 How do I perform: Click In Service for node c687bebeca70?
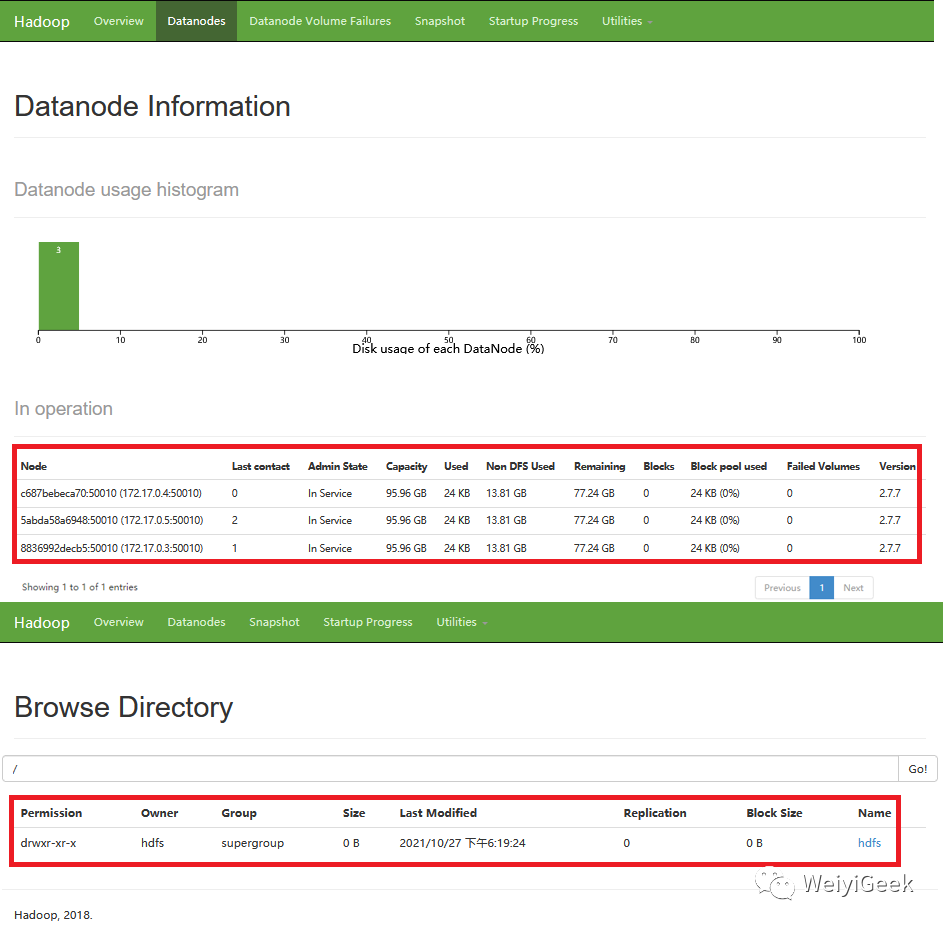(330, 493)
